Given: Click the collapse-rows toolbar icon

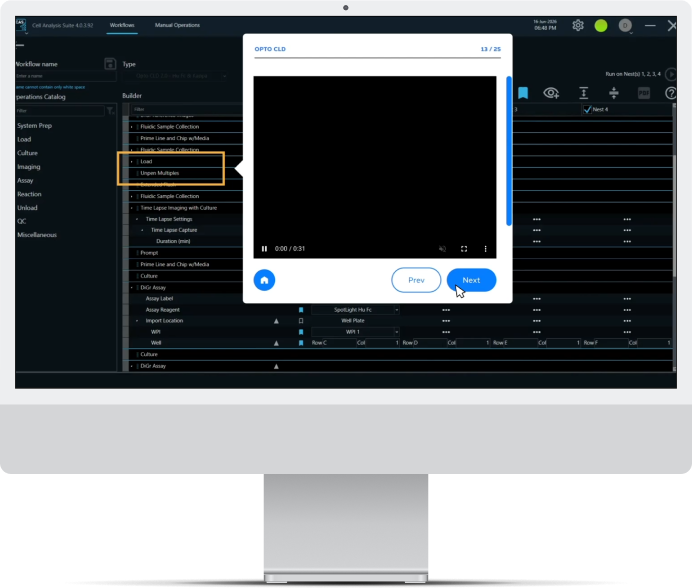Looking at the screenshot, I should 613,93.
